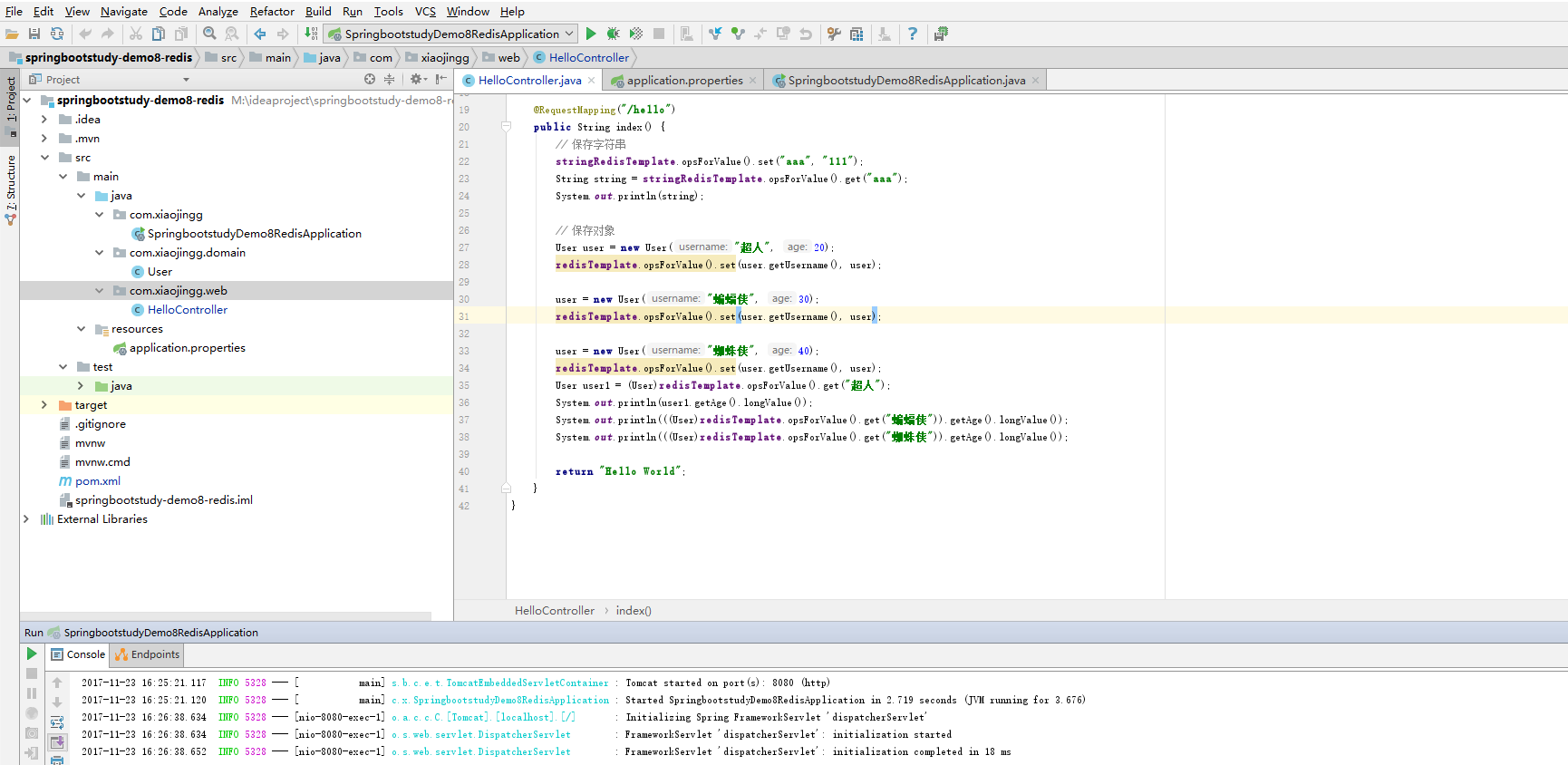Image resolution: width=1568 pixels, height=765 pixels.
Task: Open the Navigate menu
Action: pos(124,11)
